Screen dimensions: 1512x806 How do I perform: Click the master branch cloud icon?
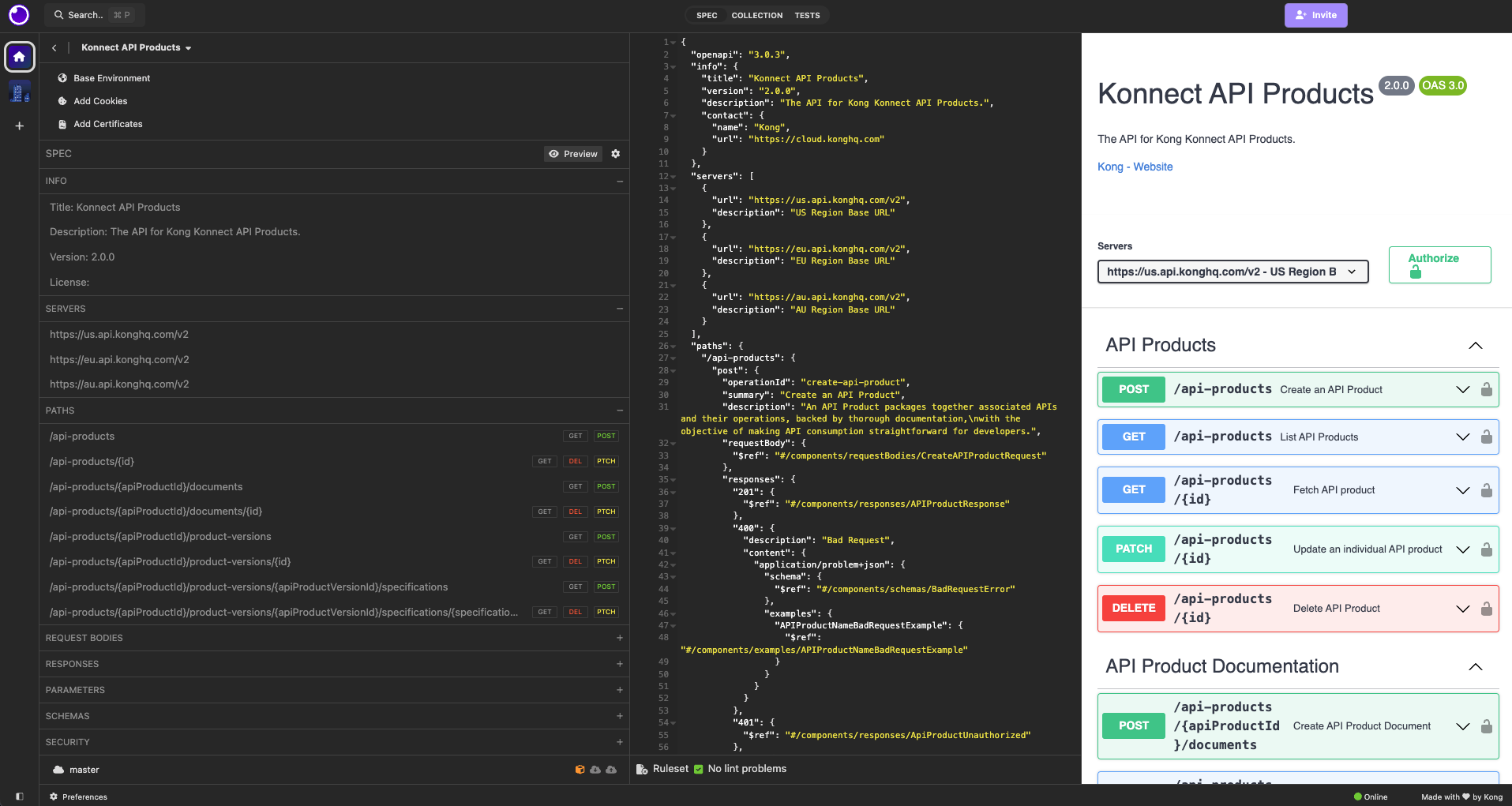58,770
